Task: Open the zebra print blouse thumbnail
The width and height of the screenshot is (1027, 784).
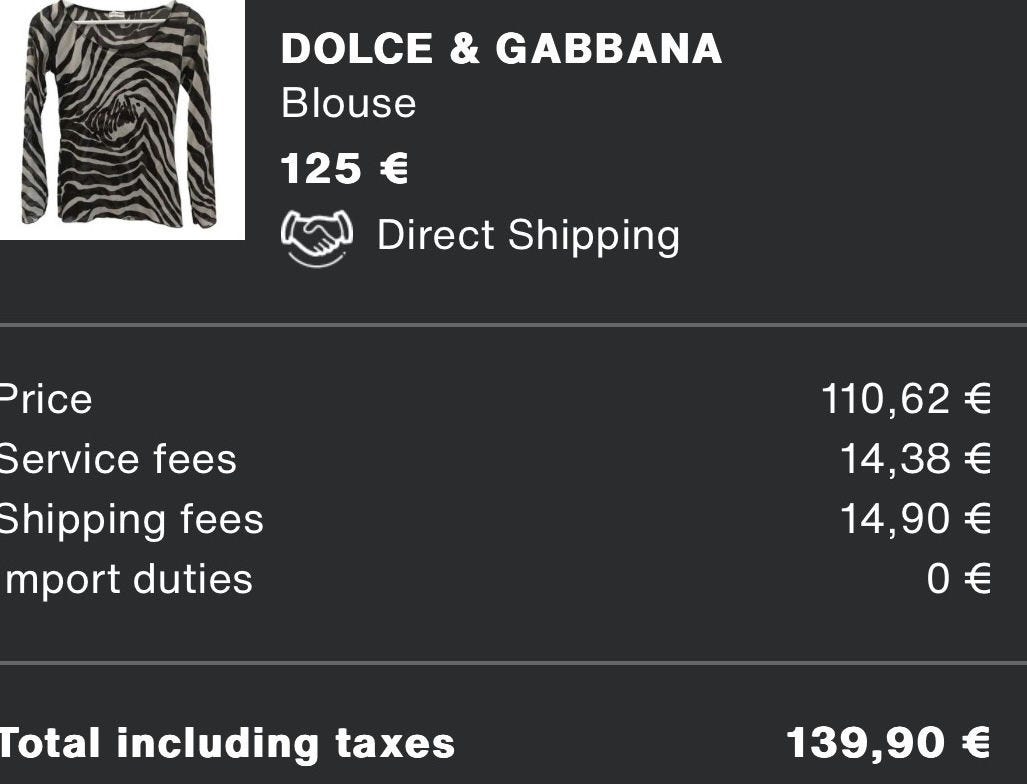Action: (122, 120)
